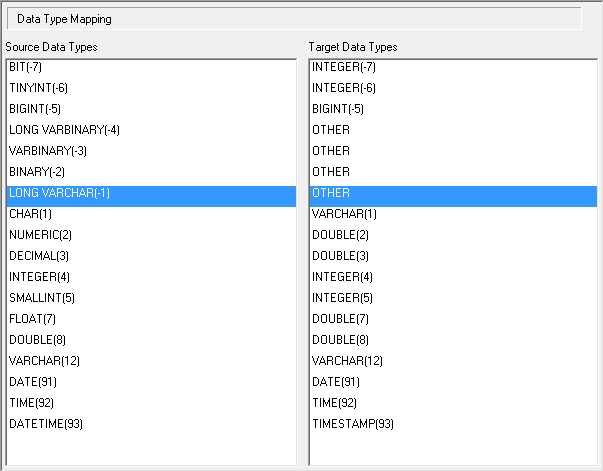Choose SMALLINT(5) in source list
The height and width of the screenshot is (471, 603).
tap(43, 298)
